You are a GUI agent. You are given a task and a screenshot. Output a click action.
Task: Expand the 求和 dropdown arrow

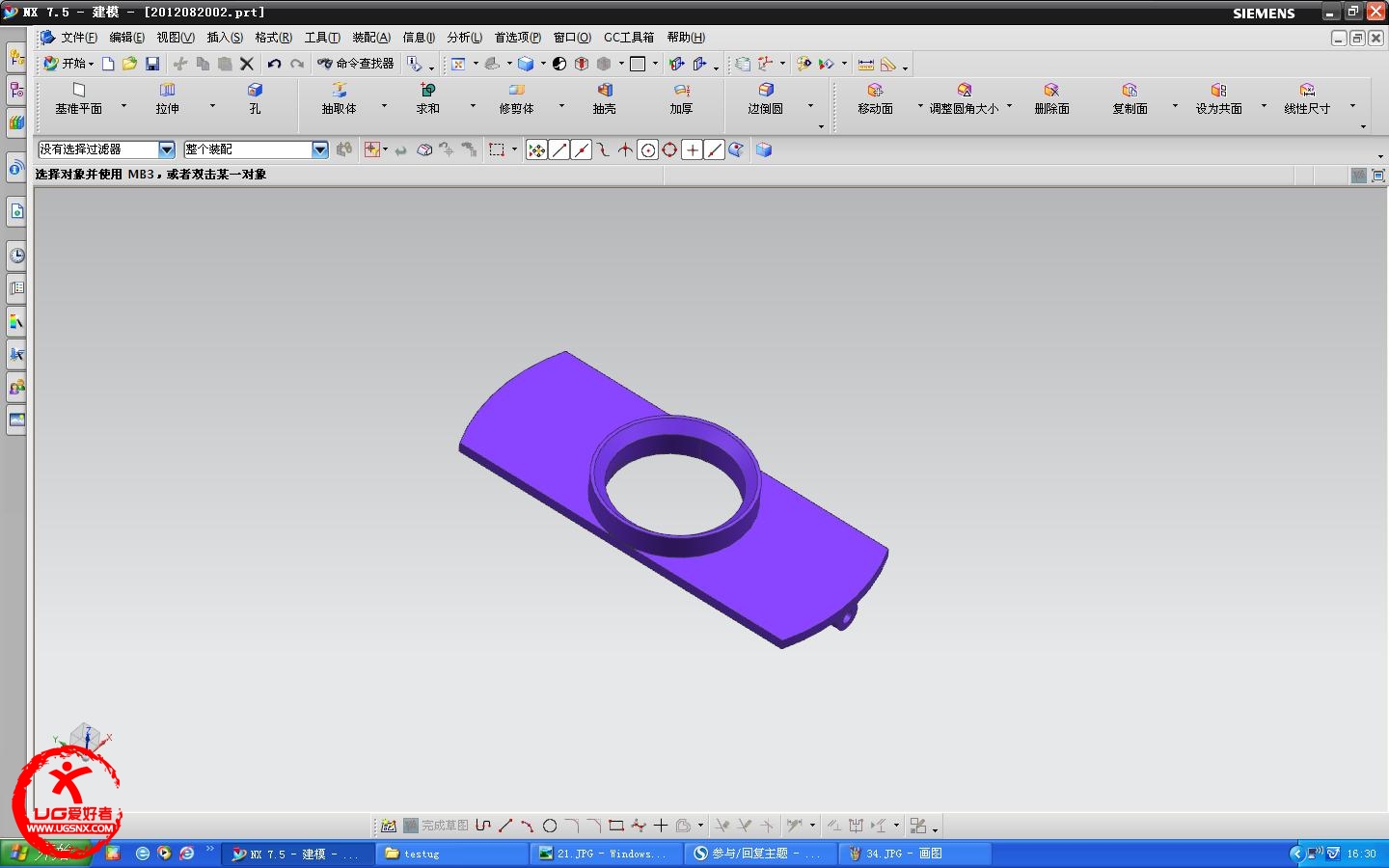[473, 105]
